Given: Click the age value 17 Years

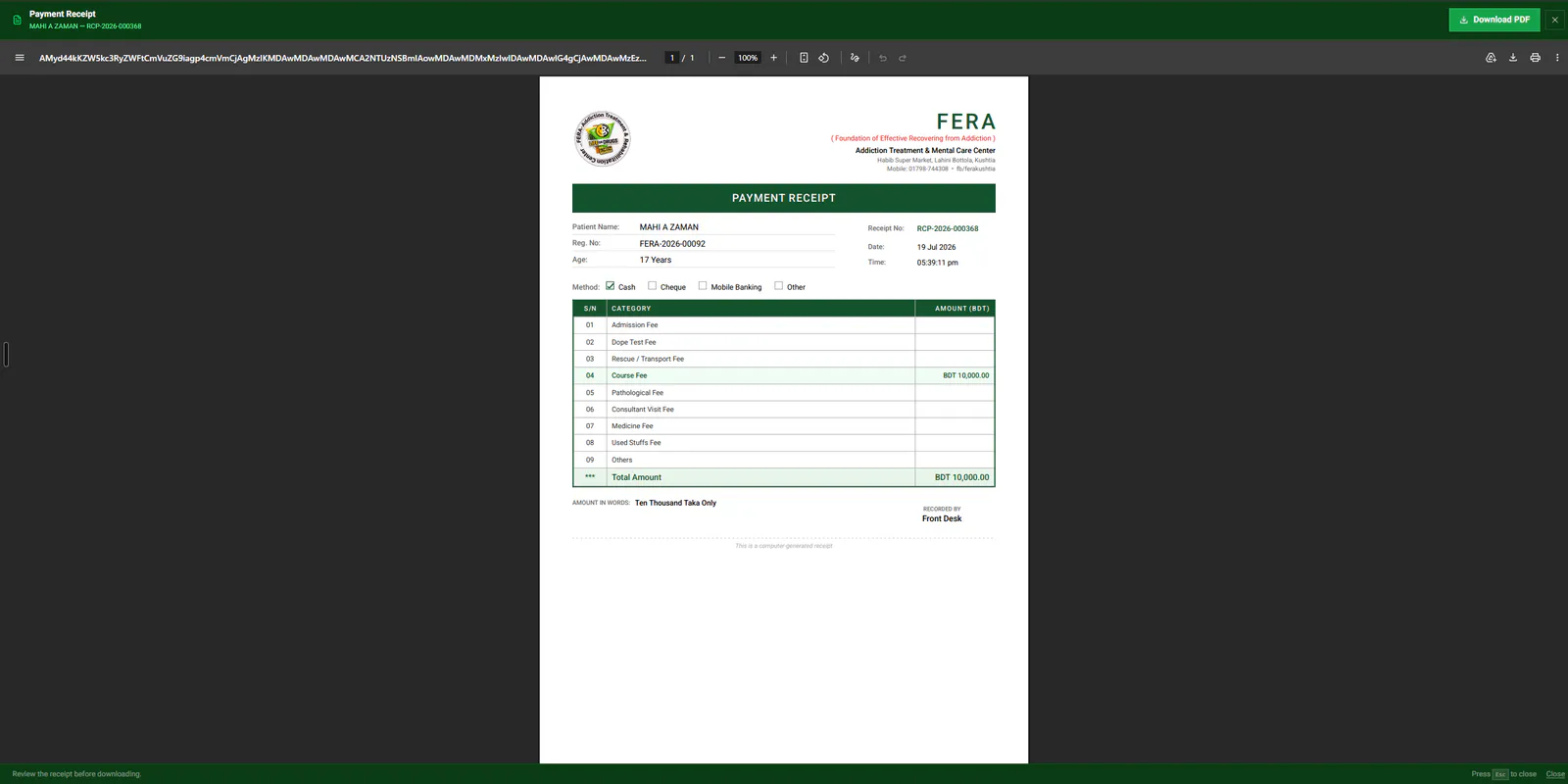Looking at the screenshot, I should click(x=656, y=260).
